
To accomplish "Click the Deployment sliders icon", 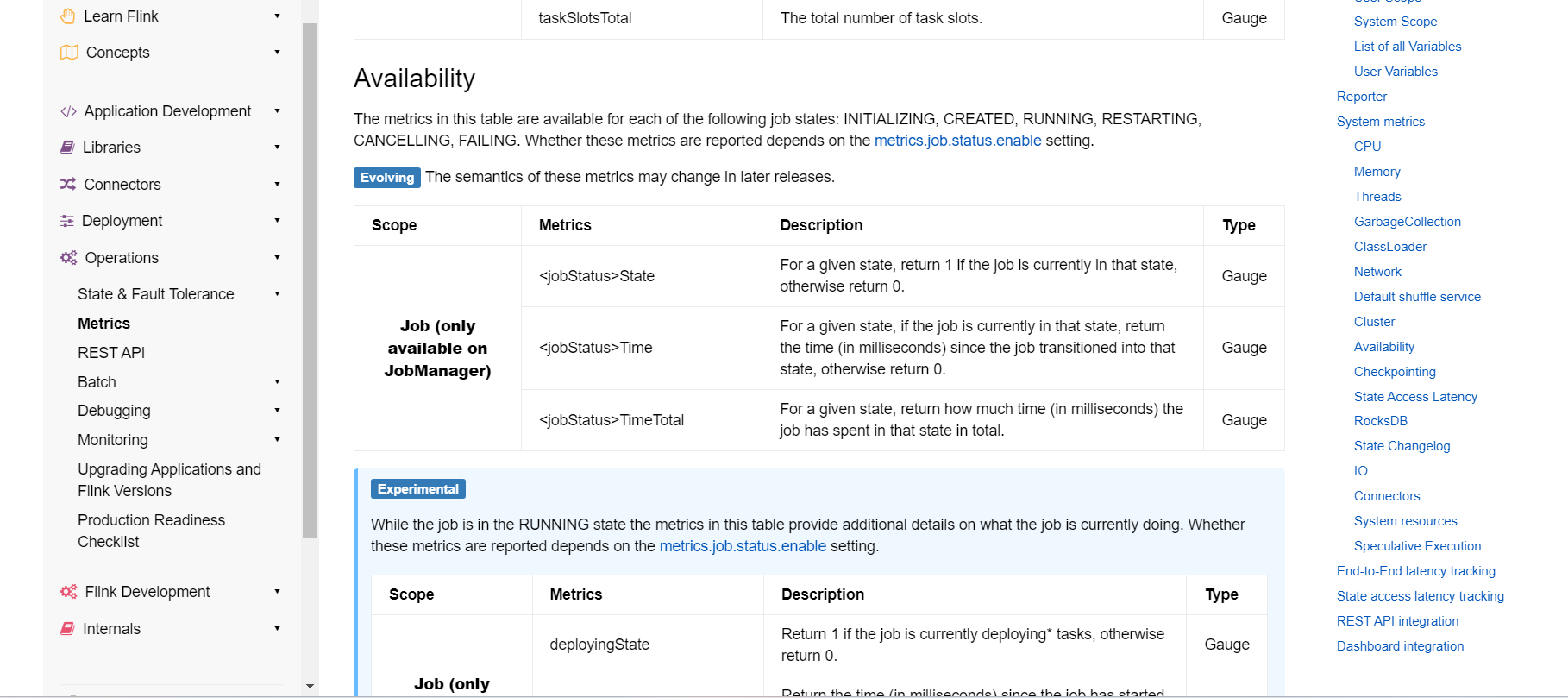I will pyautogui.click(x=67, y=221).
